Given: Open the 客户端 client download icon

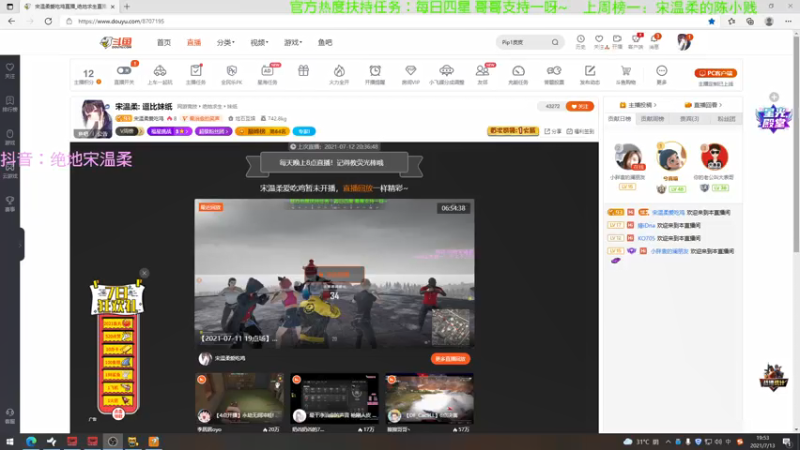Looking at the screenshot, I should tap(636, 42).
